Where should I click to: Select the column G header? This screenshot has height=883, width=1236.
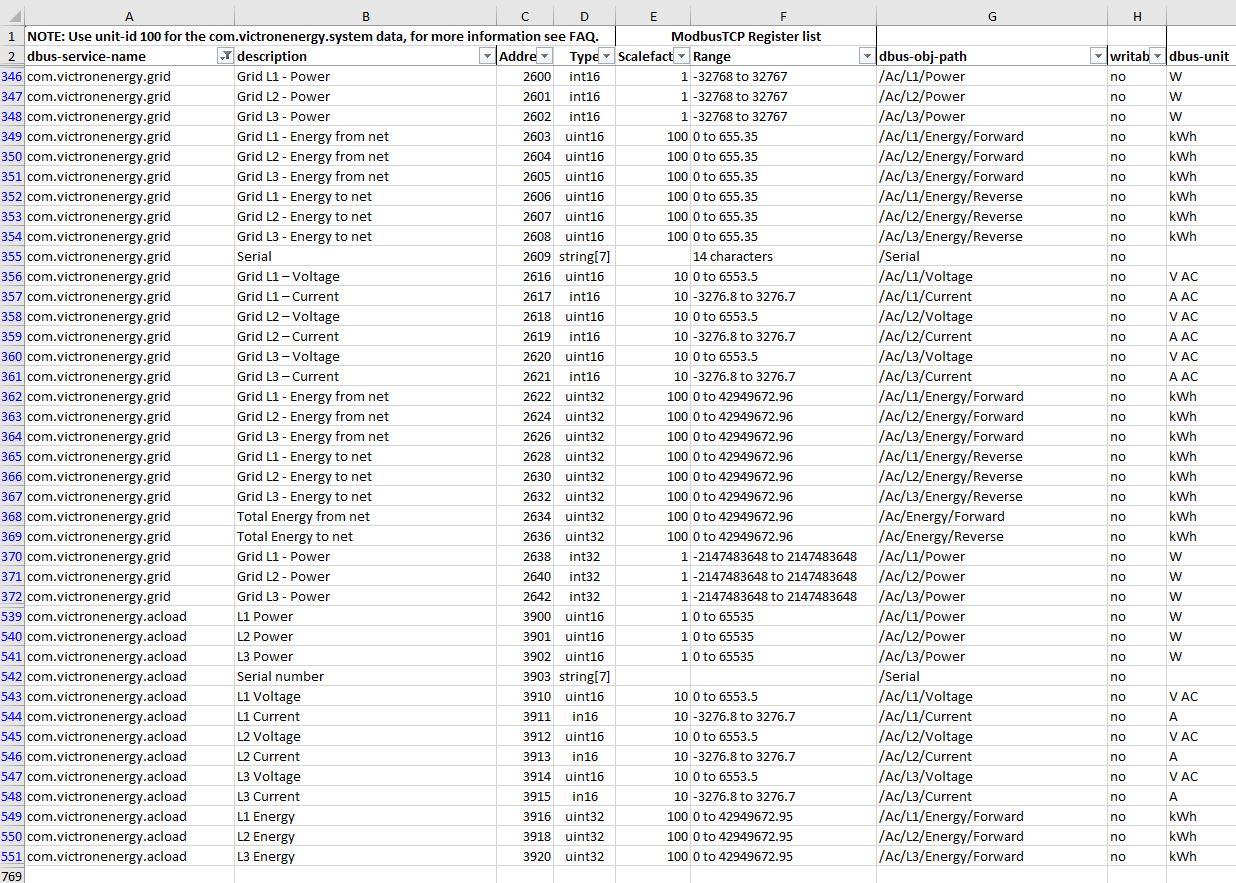pos(992,15)
